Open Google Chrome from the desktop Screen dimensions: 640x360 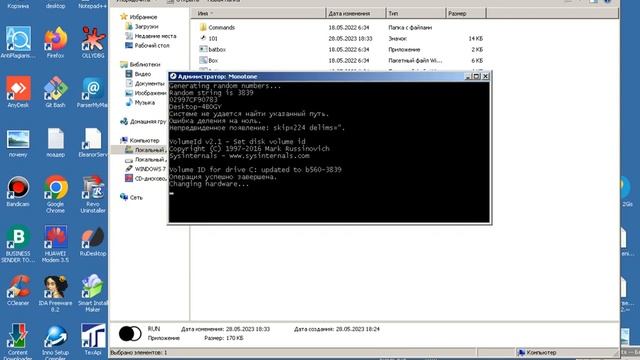pos(56,194)
